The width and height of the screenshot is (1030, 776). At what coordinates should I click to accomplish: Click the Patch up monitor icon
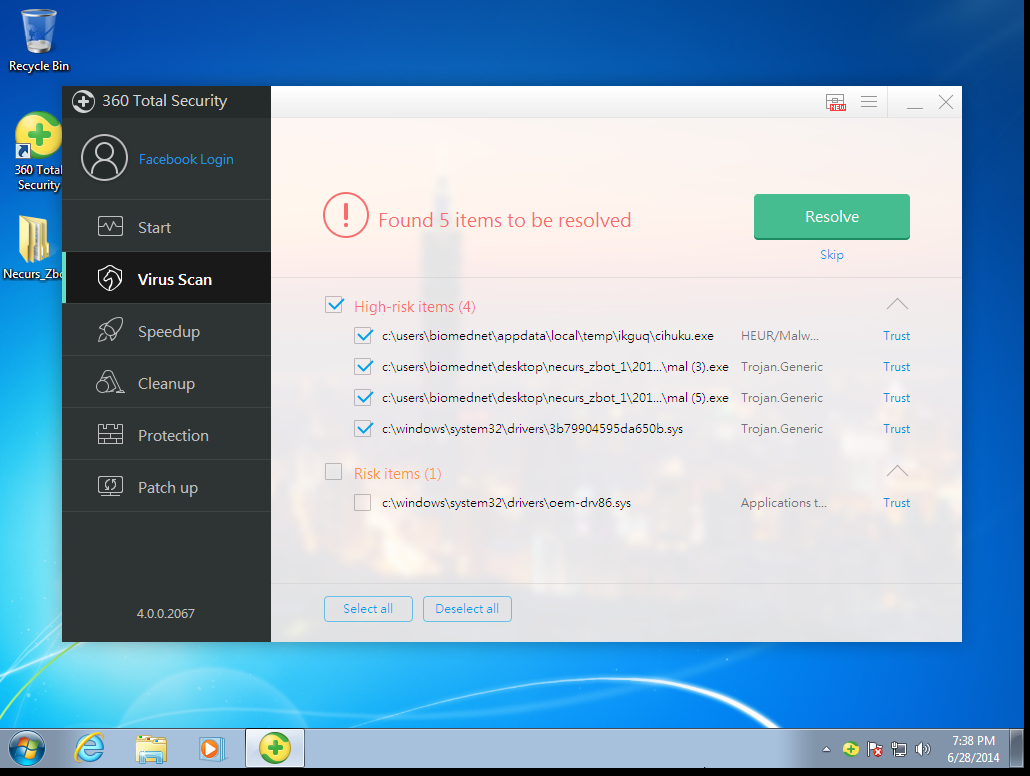point(110,486)
